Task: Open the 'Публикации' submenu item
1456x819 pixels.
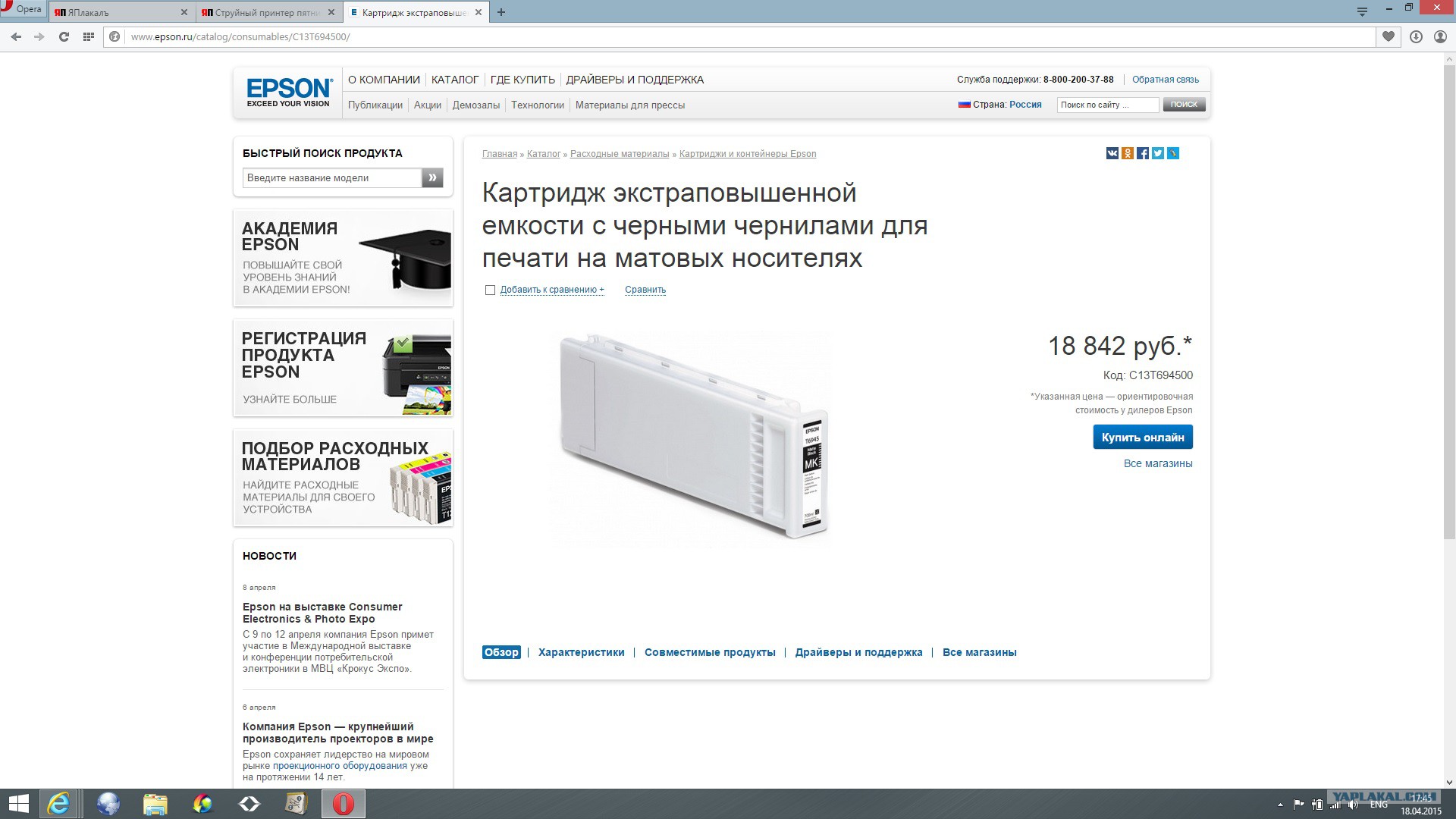Action: click(x=375, y=105)
